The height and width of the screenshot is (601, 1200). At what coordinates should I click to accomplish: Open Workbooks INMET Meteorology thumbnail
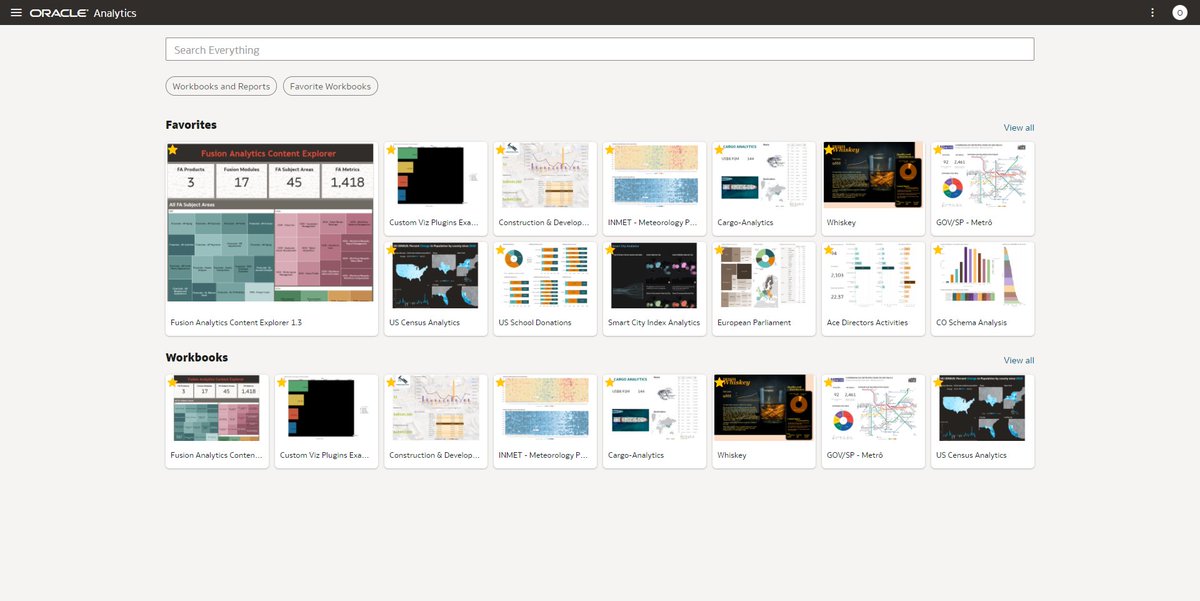pyautogui.click(x=545, y=407)
